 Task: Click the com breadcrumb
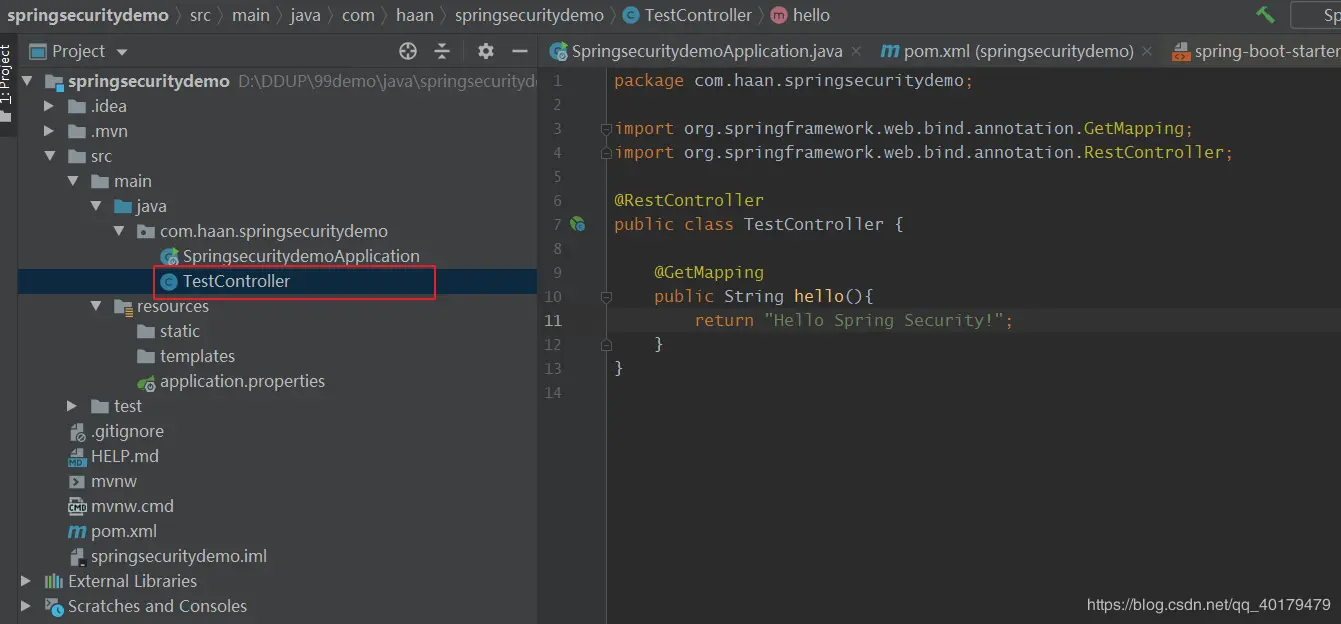(358, 15)
